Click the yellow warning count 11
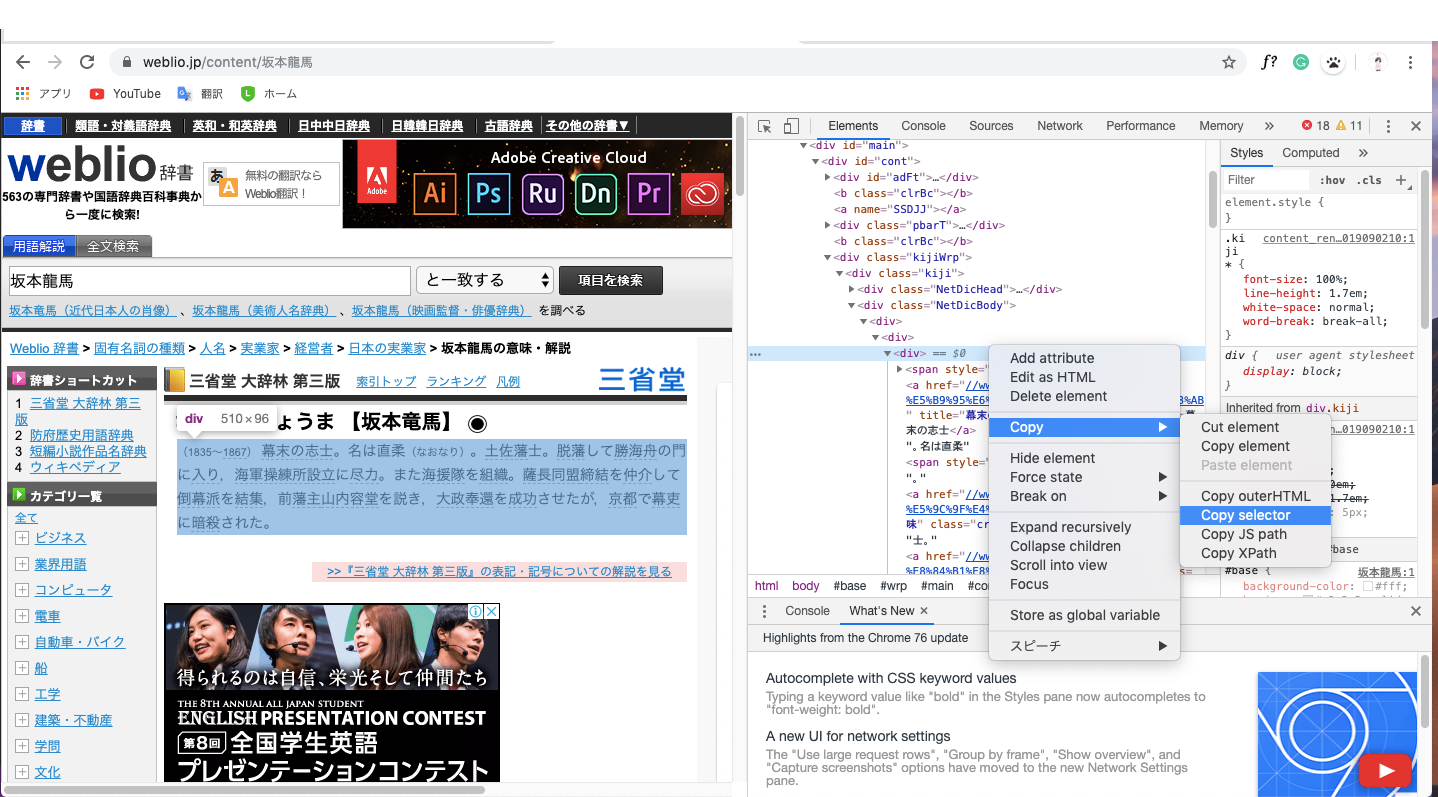The width and height of the screenshot is (1438, 797). 1349,126
